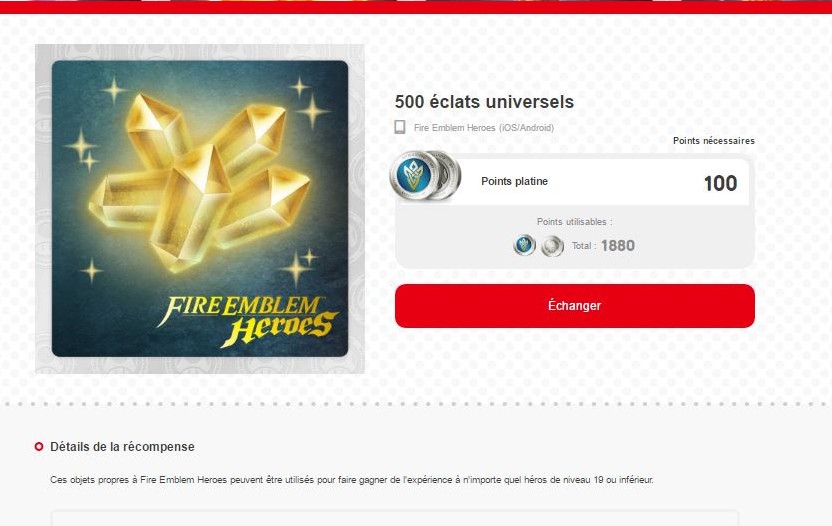Click the 'Fire Emblem Heroes (iOS/Android)' label
The width and height of the screenshot is (832, 526).
point(484,127)
